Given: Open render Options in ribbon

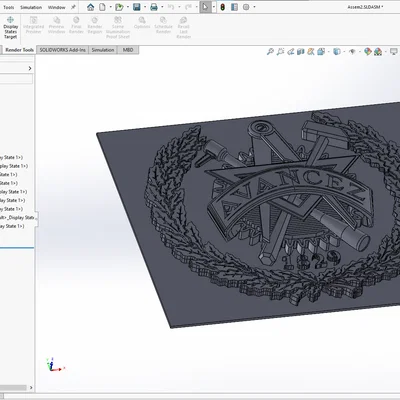Looking at the screenshot, I should (142, 23).
